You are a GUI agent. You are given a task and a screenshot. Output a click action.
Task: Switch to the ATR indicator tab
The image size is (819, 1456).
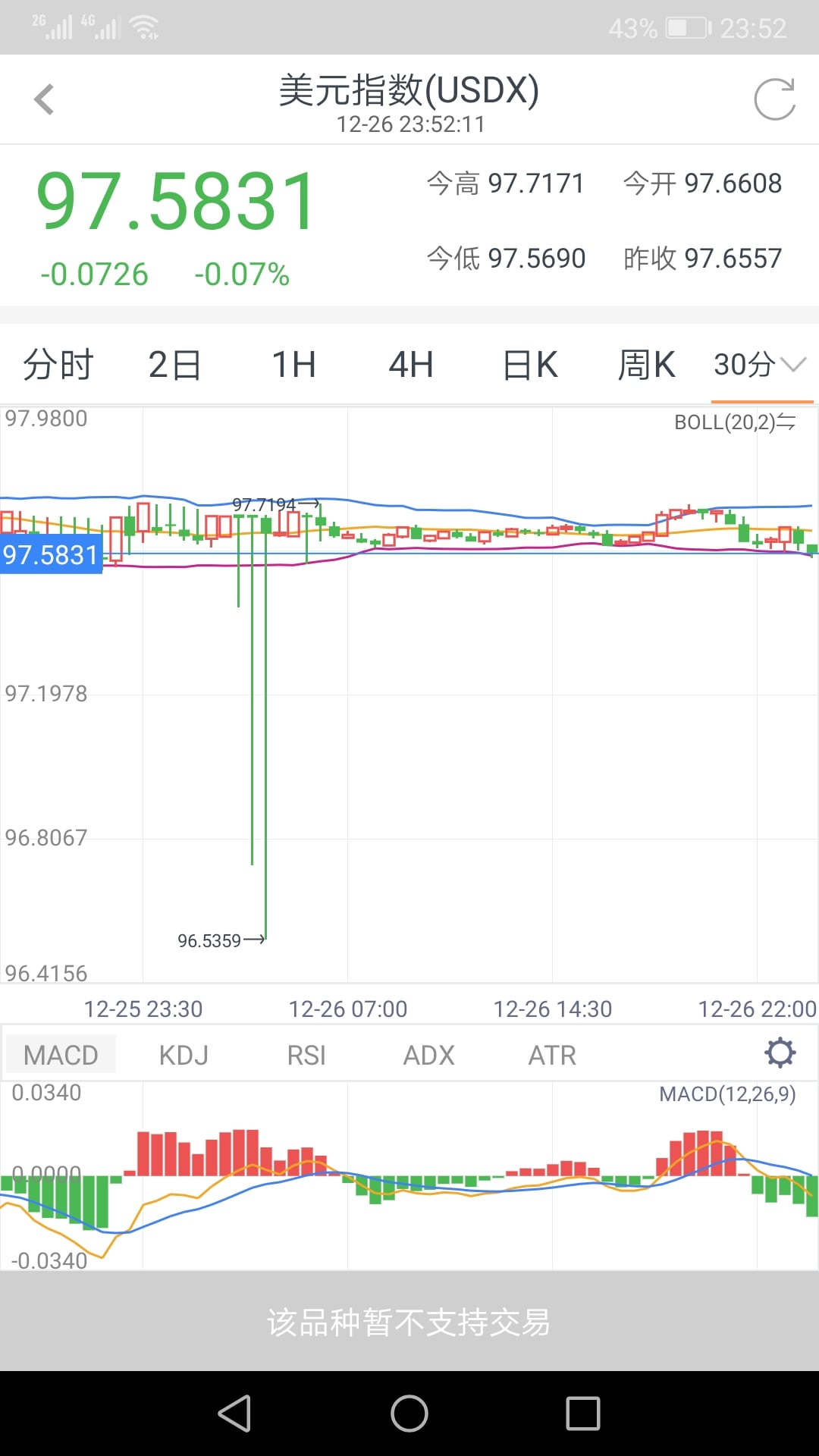(552, 1054)
